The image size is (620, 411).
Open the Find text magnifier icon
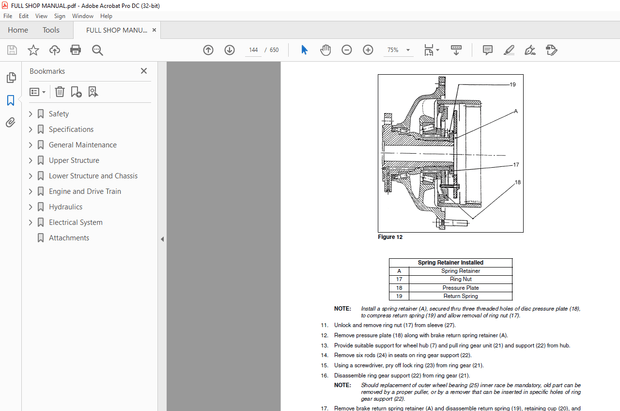coord(97,50)
